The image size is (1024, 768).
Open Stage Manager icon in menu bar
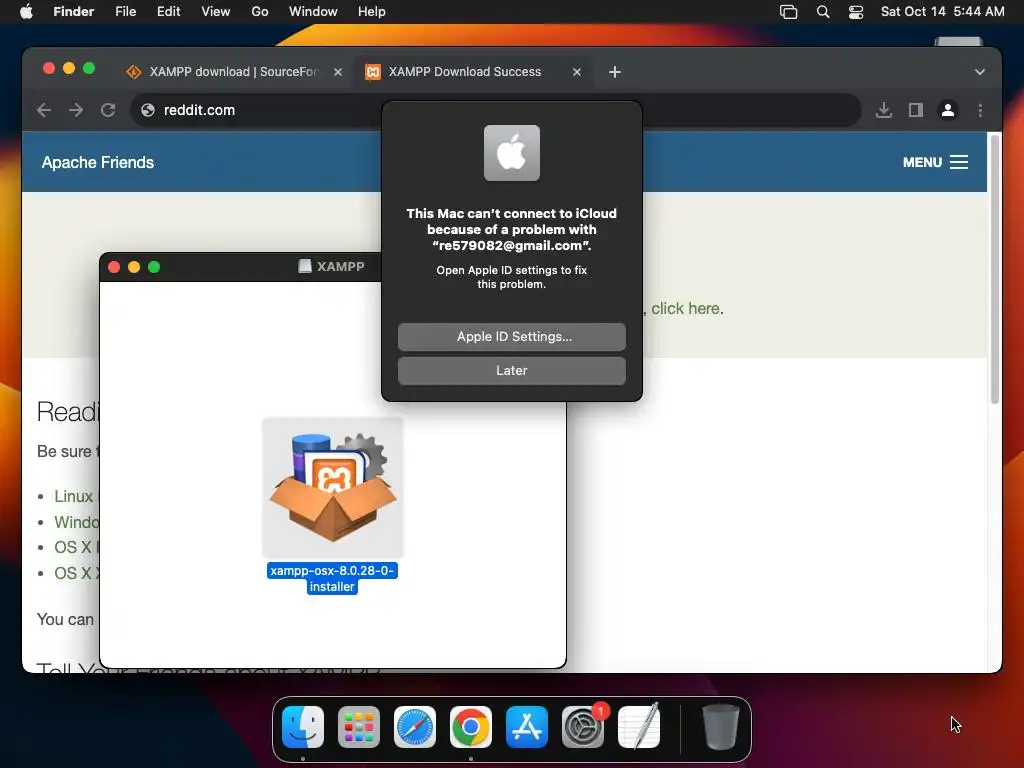788,12
